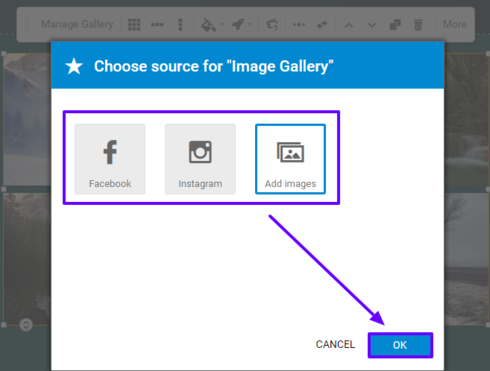The height and width of the screenshot is (371, 490).
Task: Open the More menu in toolbar
Action: tap(455, 24)
